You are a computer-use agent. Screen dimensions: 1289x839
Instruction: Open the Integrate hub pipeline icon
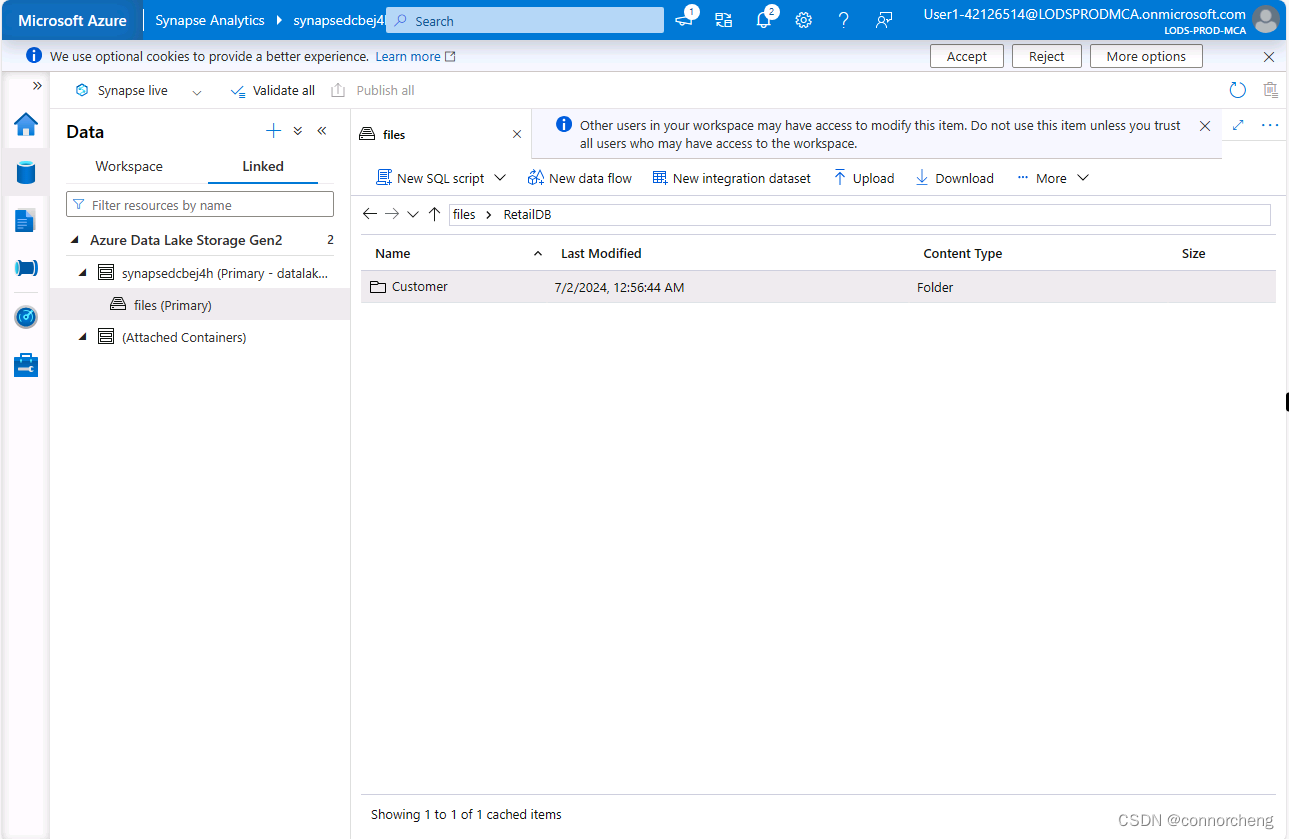tap(26, 268)
